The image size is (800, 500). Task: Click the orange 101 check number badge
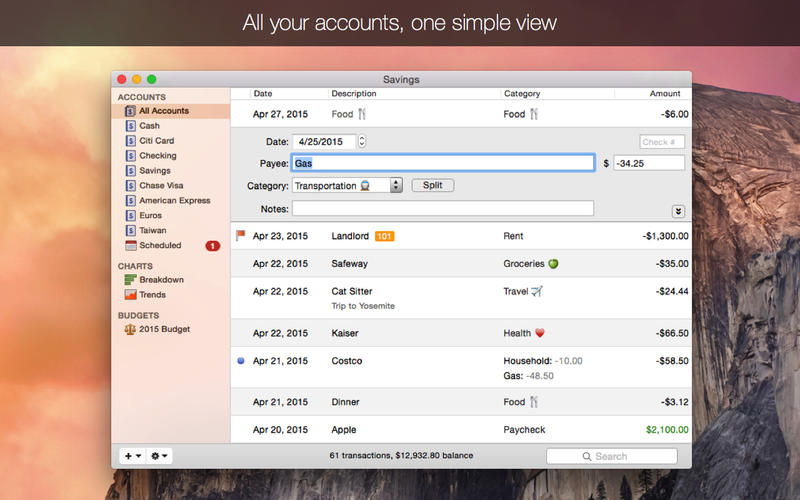click(385, 237)
